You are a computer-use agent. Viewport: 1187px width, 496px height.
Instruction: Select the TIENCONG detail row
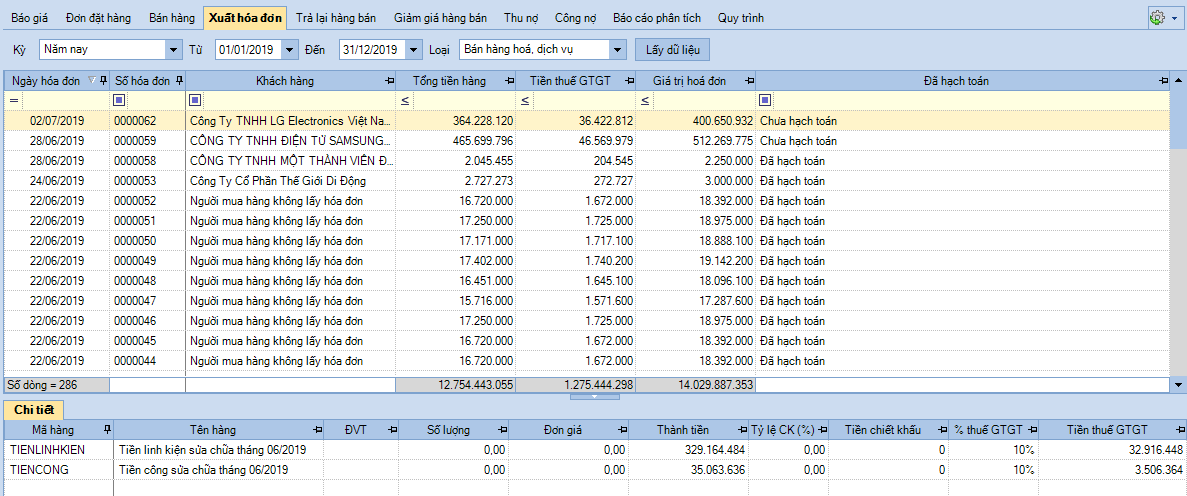[594, 469]
